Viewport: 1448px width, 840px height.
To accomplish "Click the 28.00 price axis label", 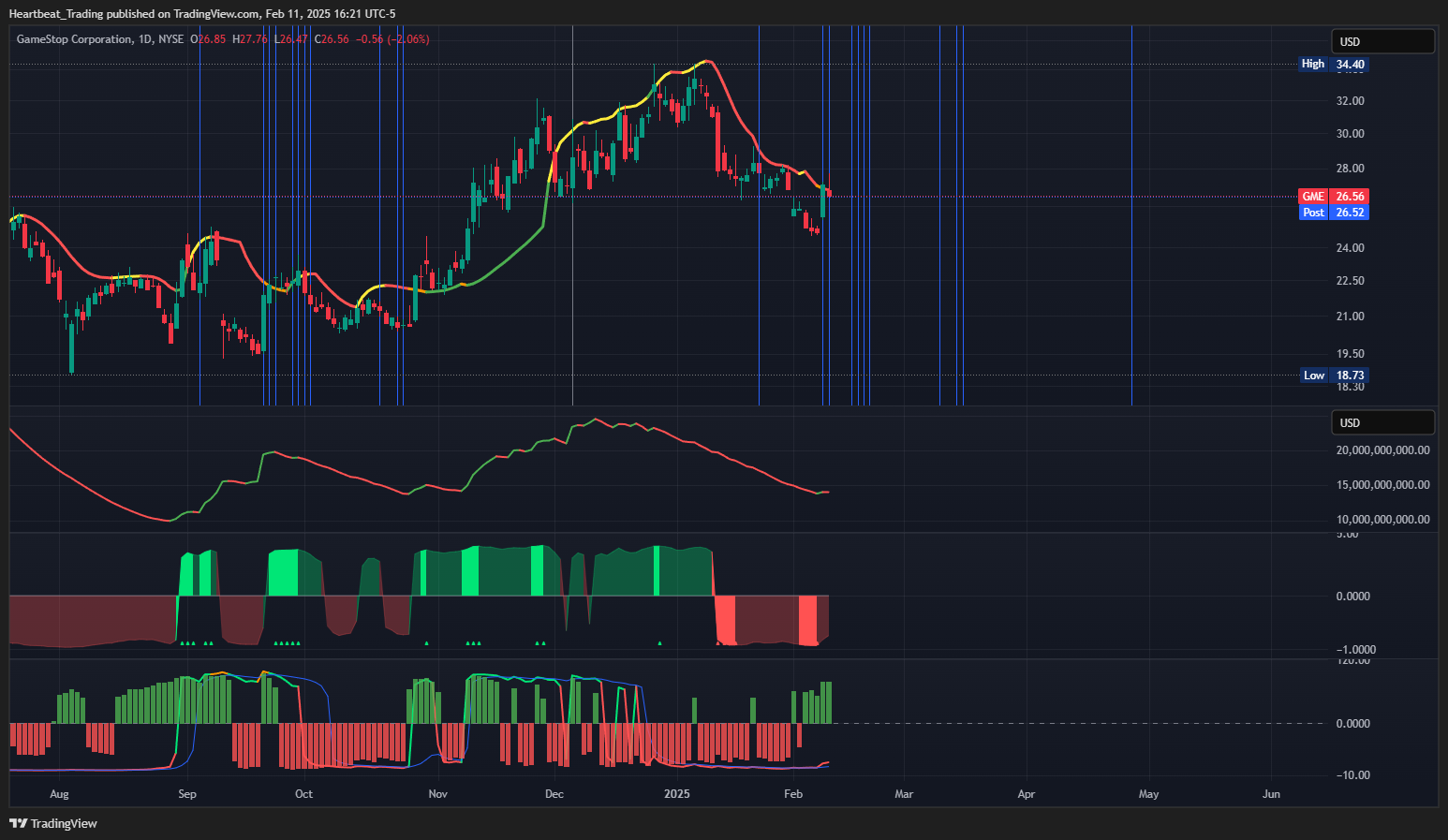I will [x=1350, y=168].
